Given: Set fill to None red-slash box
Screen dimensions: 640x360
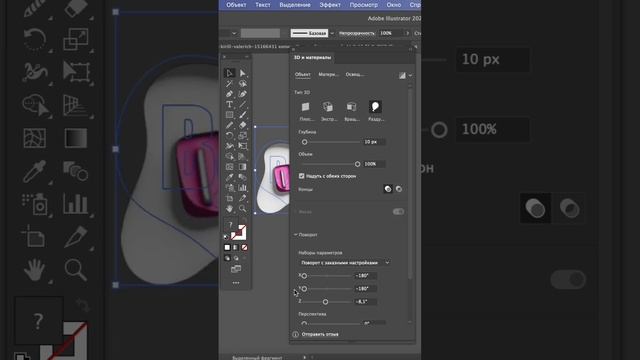Looking at the screenshot, I should coord(244,247).
